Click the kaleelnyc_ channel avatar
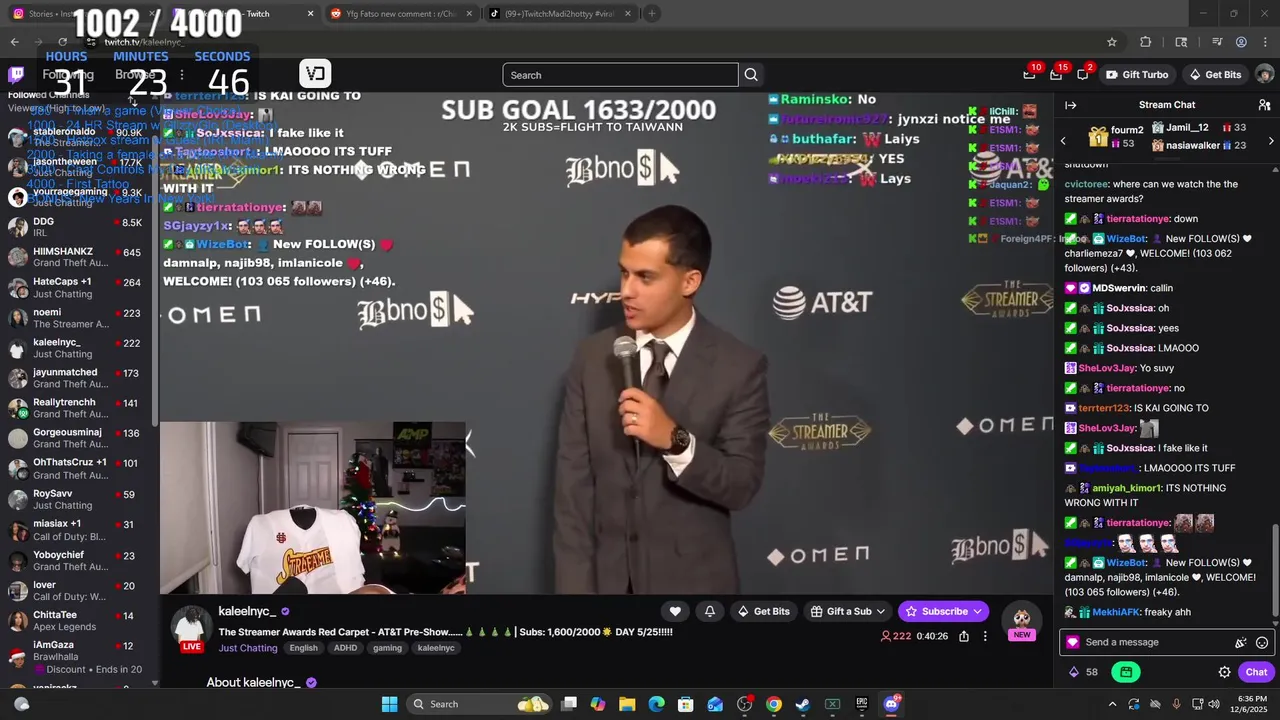1280x720 pixels. pyautogui.click(x=190, y=628)
